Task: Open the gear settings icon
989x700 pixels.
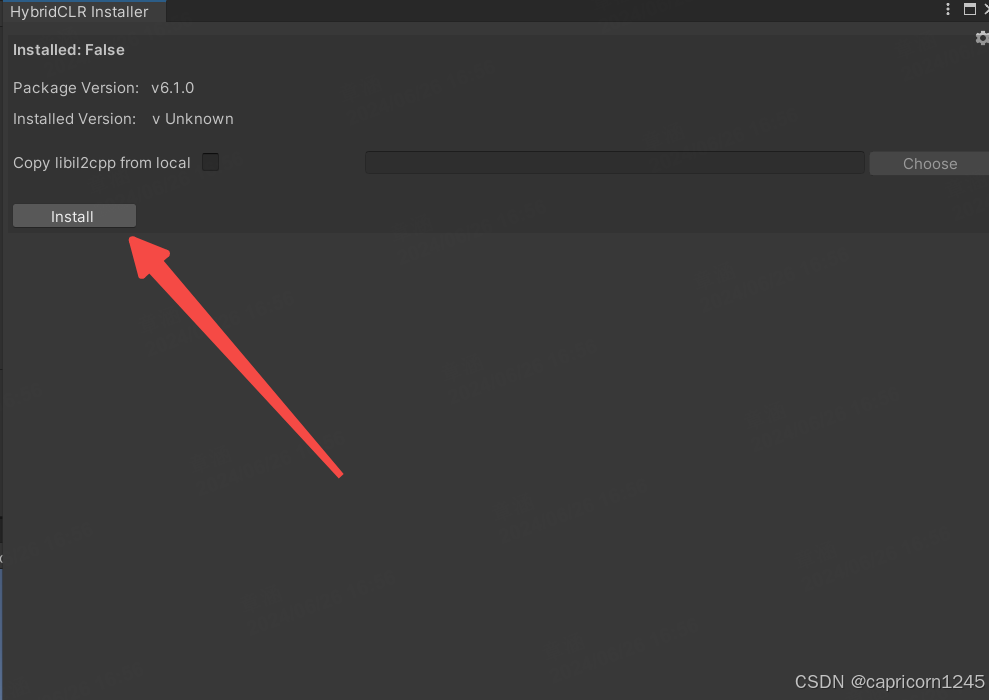Action: [982, 38]
